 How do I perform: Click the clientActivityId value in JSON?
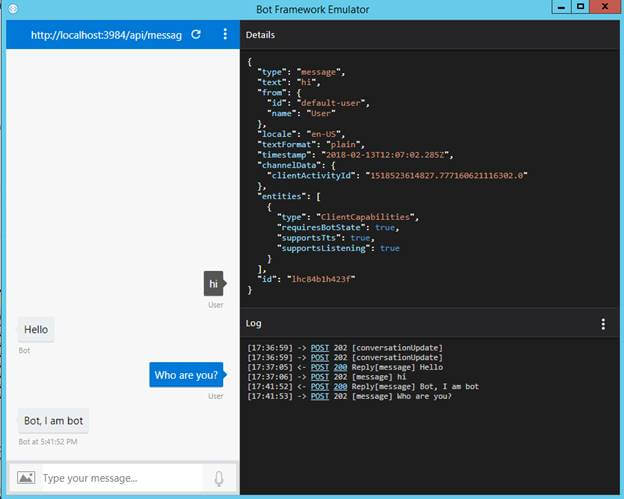pos(447,175)
